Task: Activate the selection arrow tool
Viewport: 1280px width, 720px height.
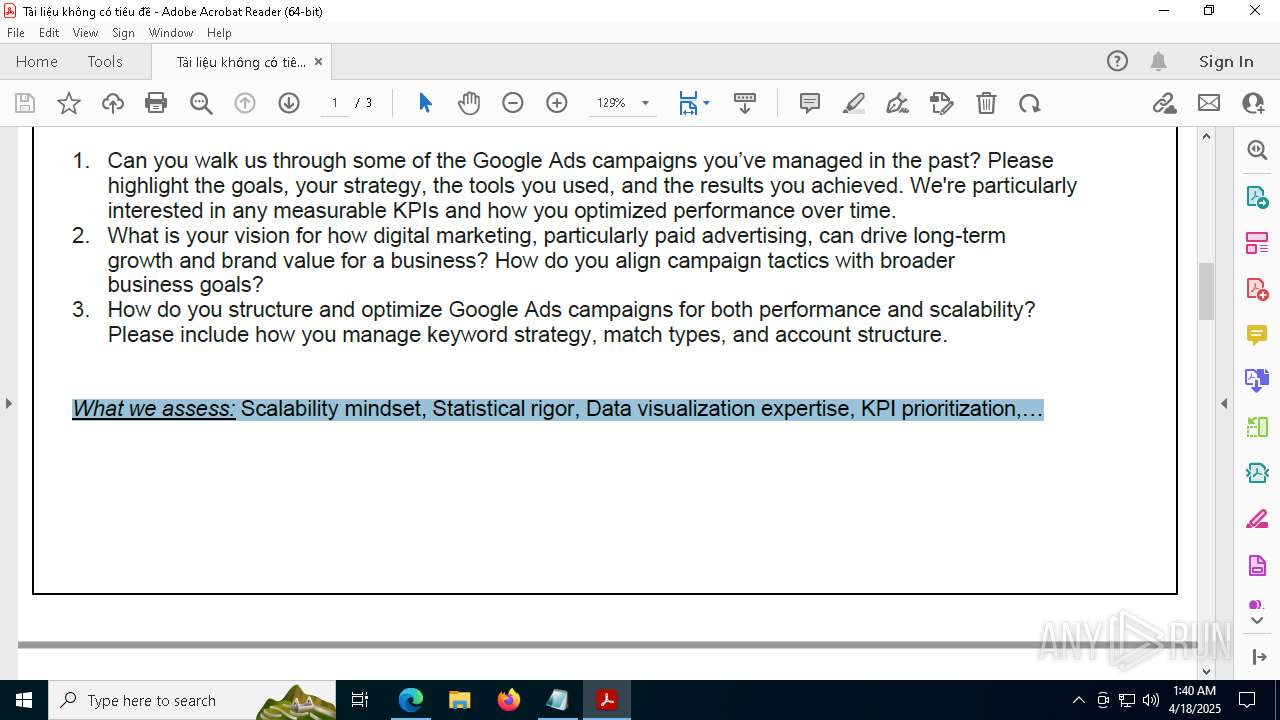Action: 425,103
